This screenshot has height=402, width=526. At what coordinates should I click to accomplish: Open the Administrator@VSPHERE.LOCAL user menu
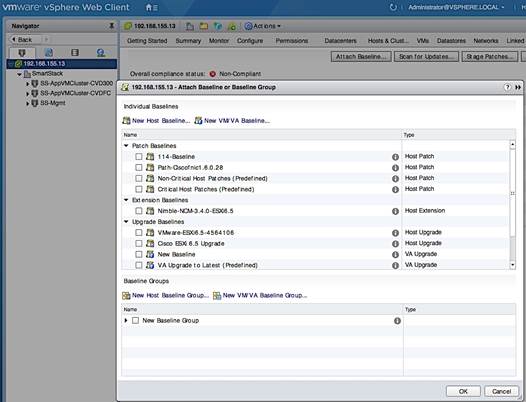(x=456, y=7)
